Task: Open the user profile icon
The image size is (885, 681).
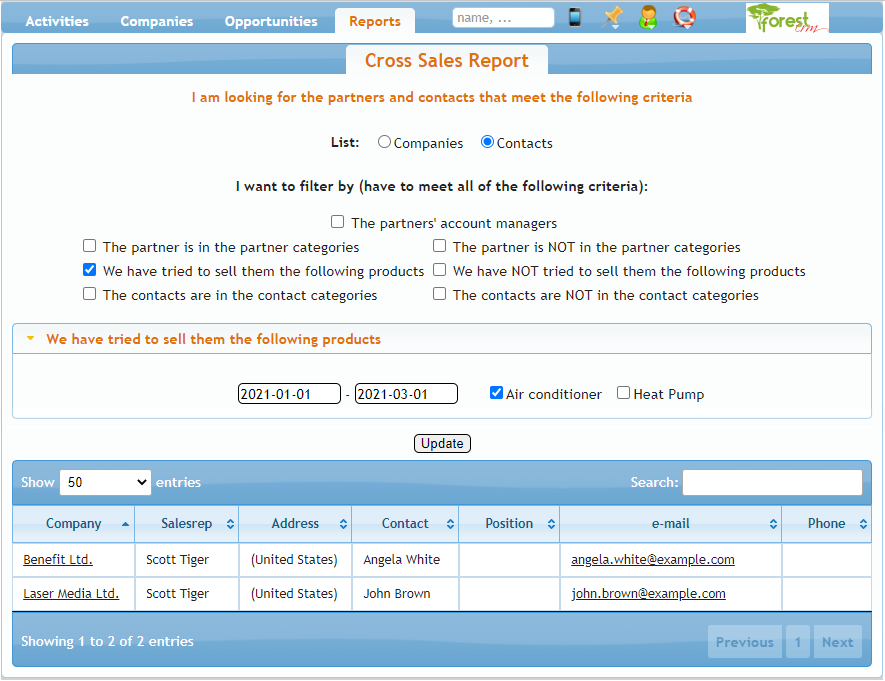Action: 648,17
